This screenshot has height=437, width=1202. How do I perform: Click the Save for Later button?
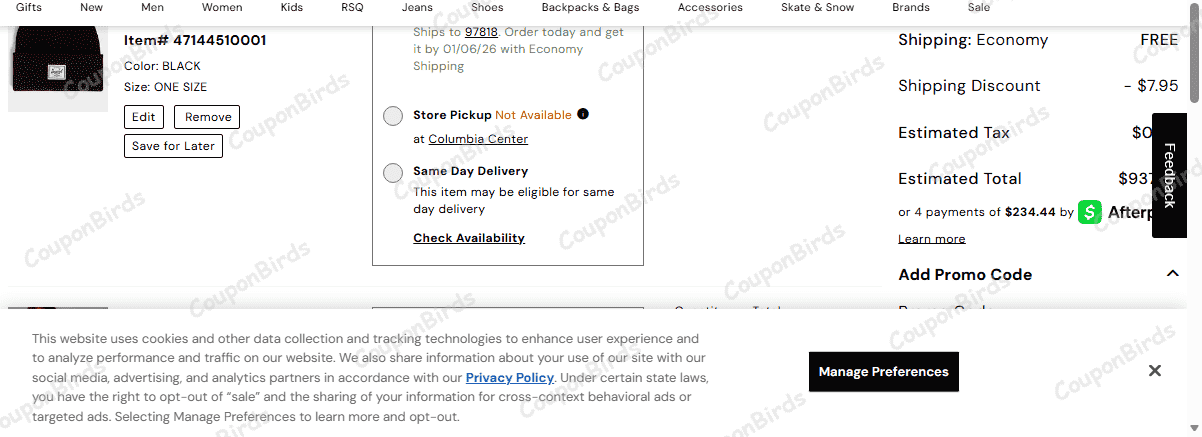point(173,146)
